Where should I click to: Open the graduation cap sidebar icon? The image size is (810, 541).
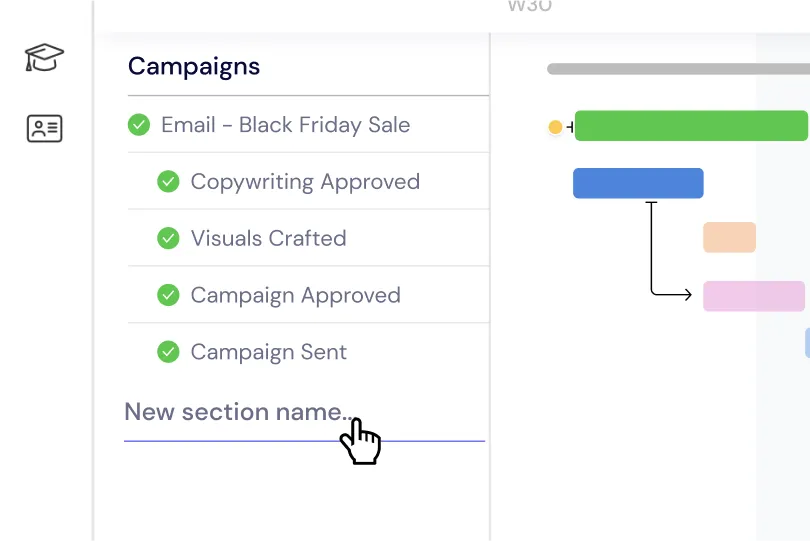[44, 58]
